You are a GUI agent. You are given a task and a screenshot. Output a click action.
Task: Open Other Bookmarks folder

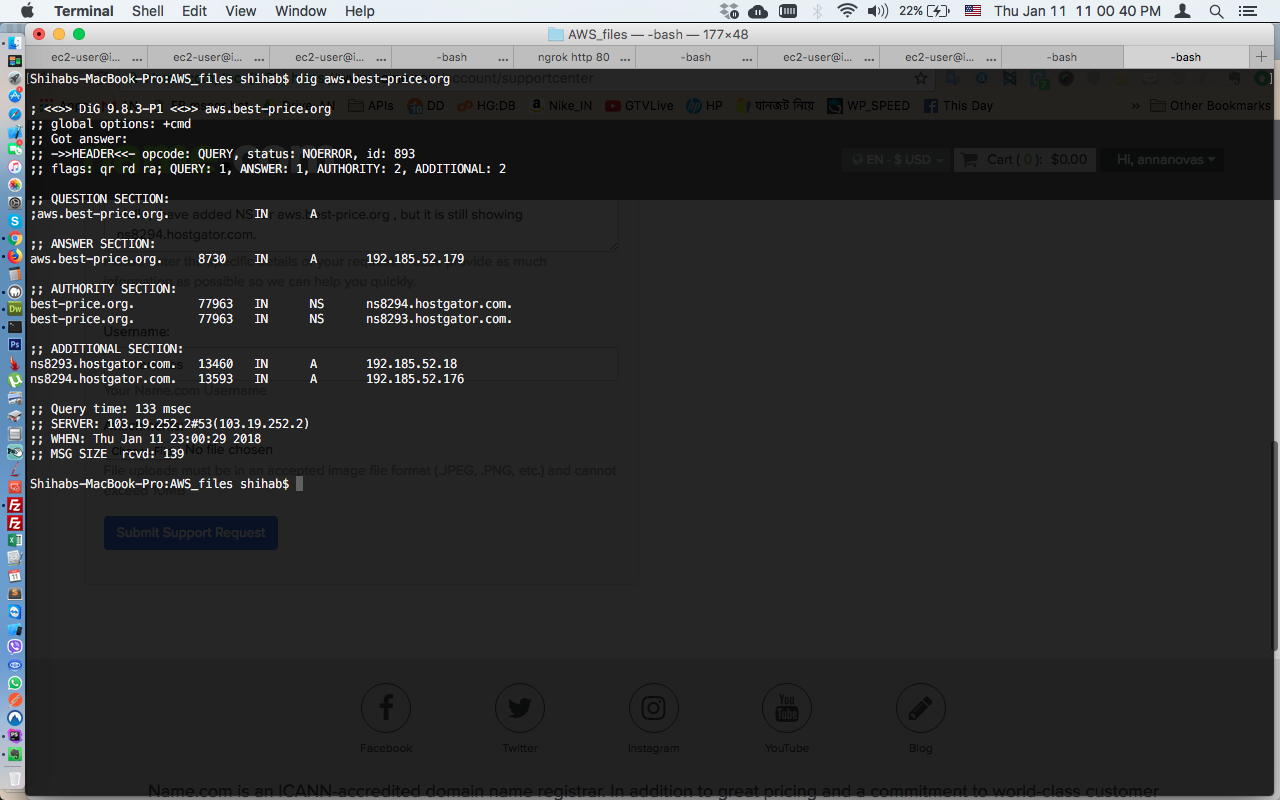pyautogui.click(x=1210, y=105)
